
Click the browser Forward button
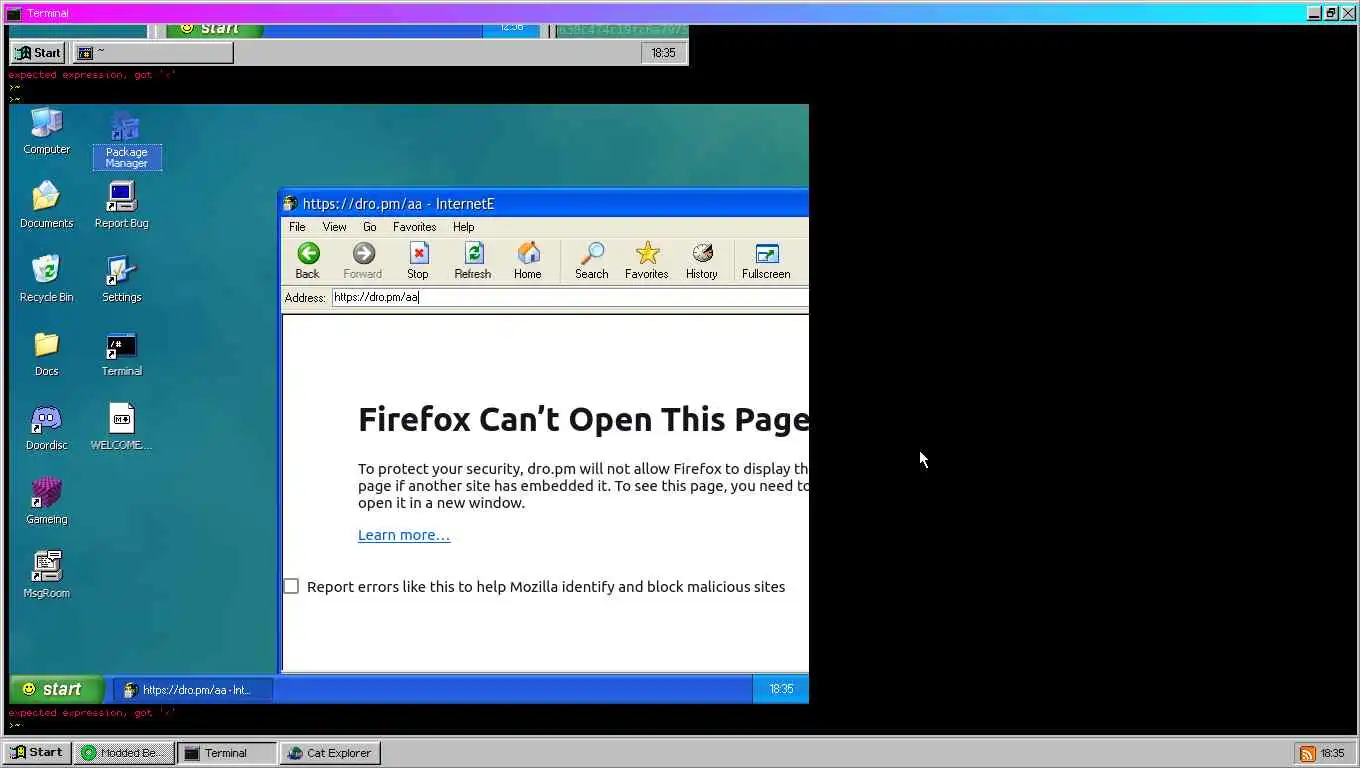[x=363, y=261]
